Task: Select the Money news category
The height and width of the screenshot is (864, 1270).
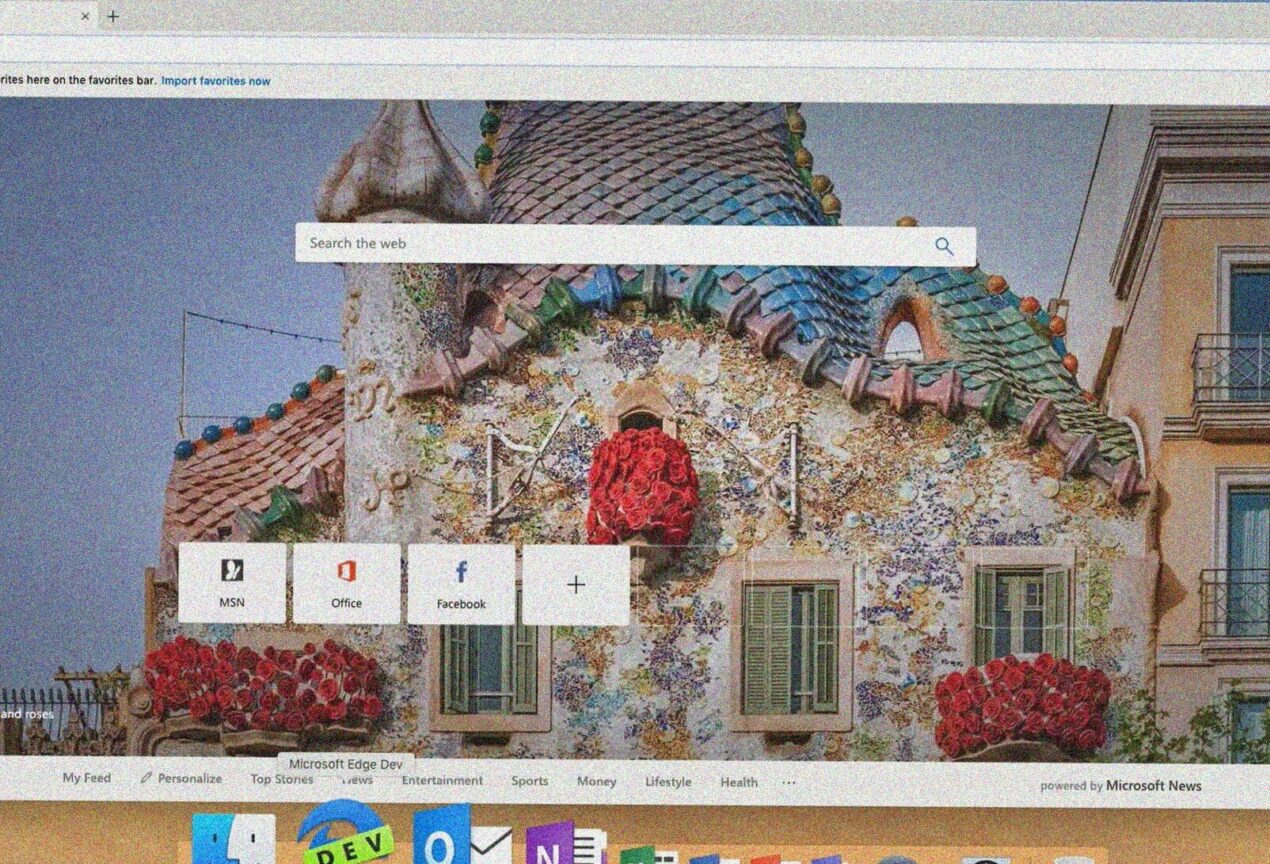Action: pos(596,781)
